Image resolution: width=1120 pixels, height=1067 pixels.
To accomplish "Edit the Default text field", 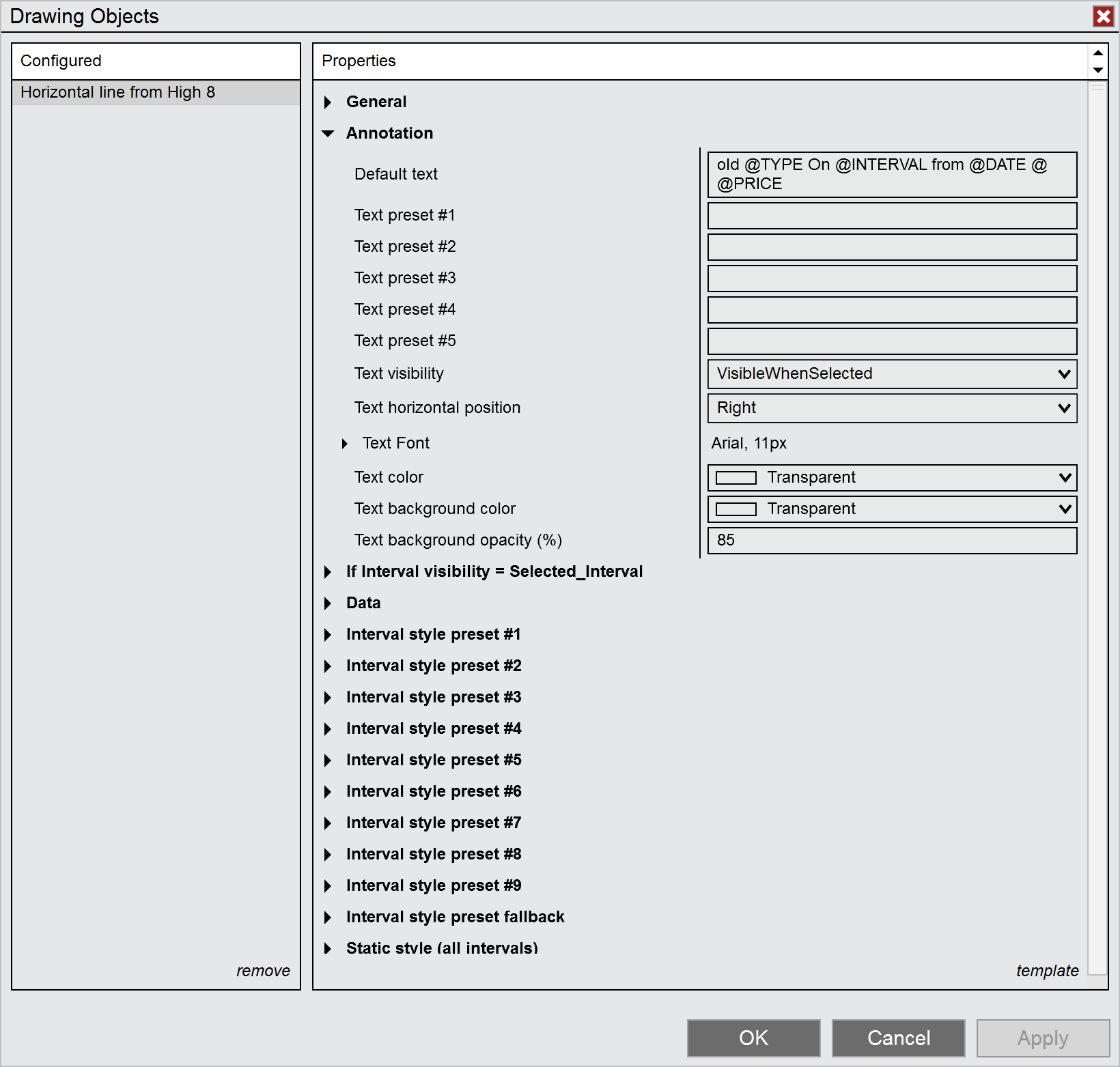I will pos(892,175).
